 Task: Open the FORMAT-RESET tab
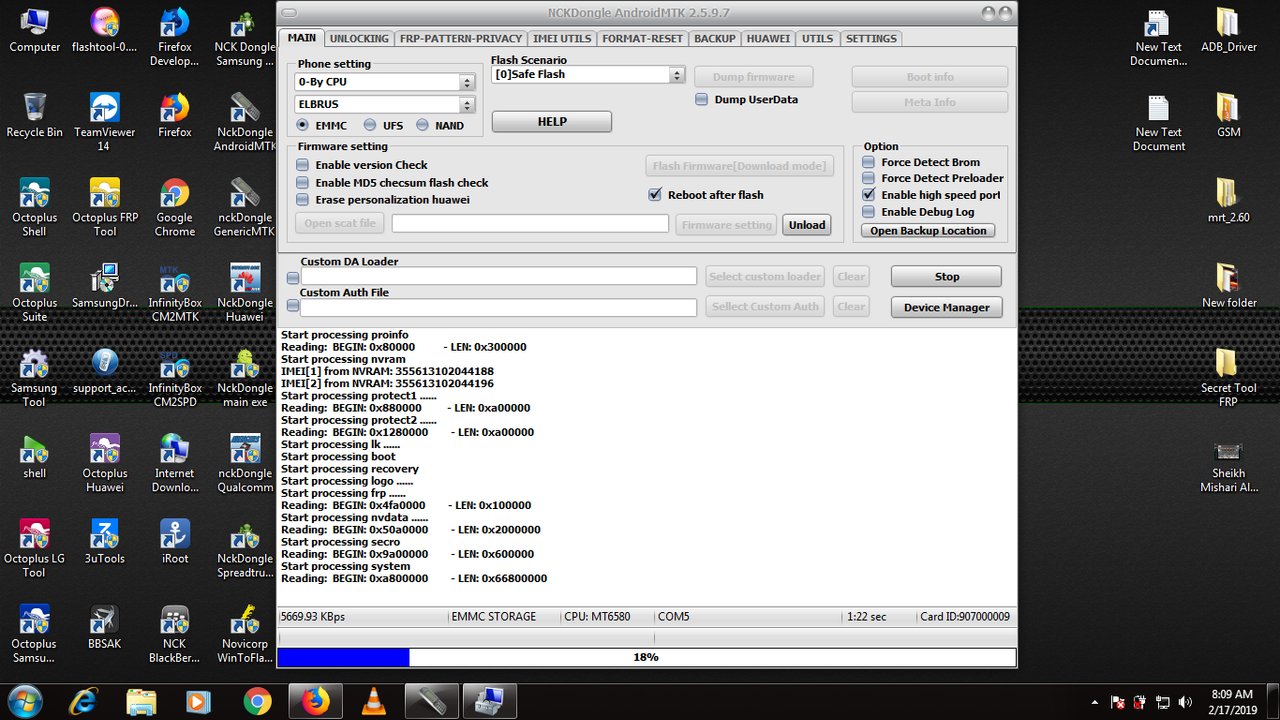click(x=643, y=39)
